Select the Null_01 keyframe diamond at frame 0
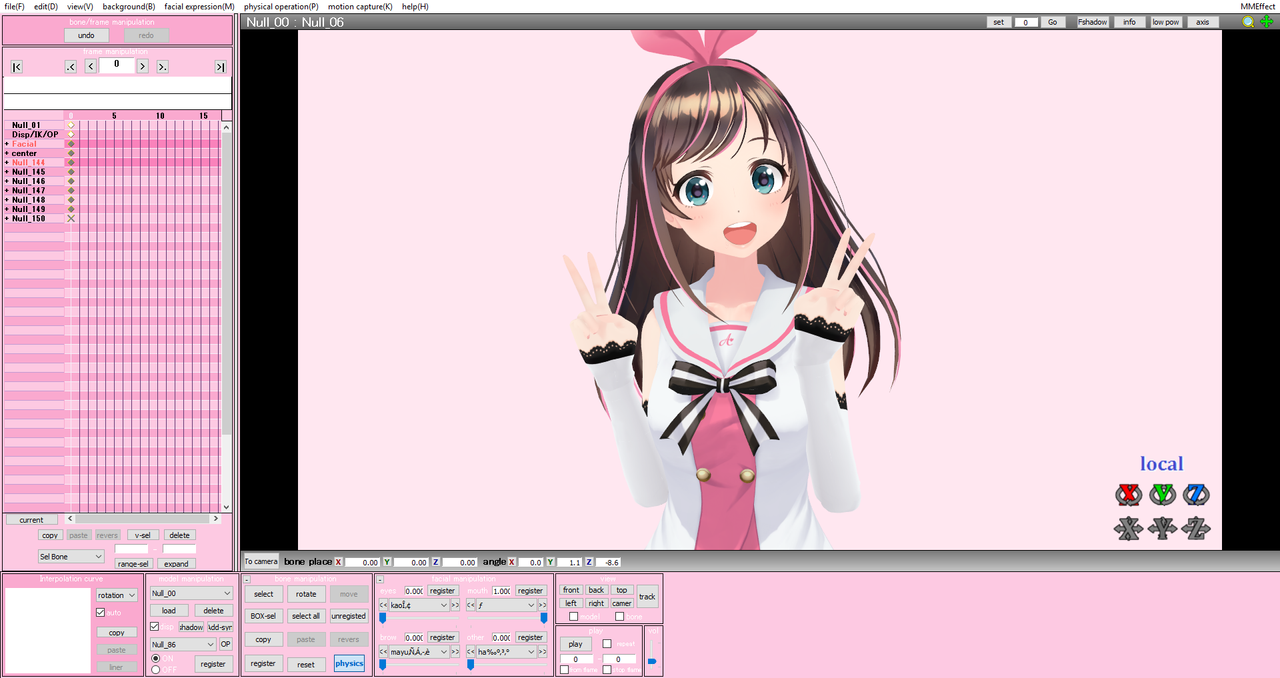The width and height of the screenshot is (1280, 678). click(71, 125)
